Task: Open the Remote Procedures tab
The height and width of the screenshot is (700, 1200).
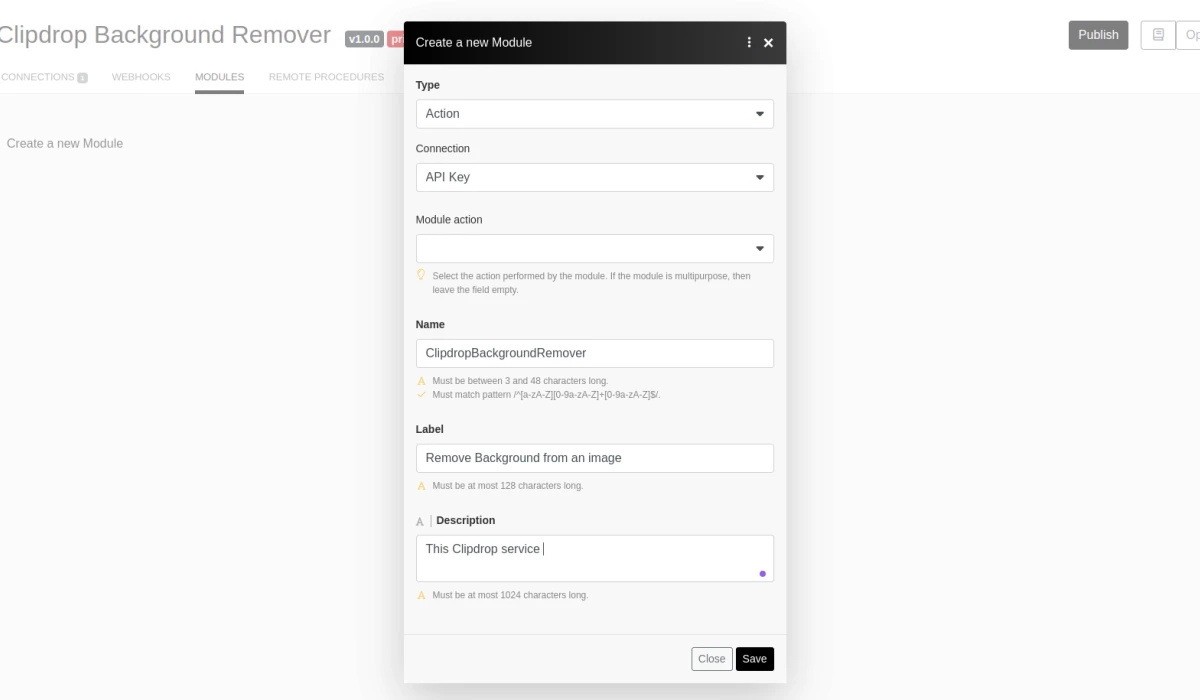Action: coord(326,76)
